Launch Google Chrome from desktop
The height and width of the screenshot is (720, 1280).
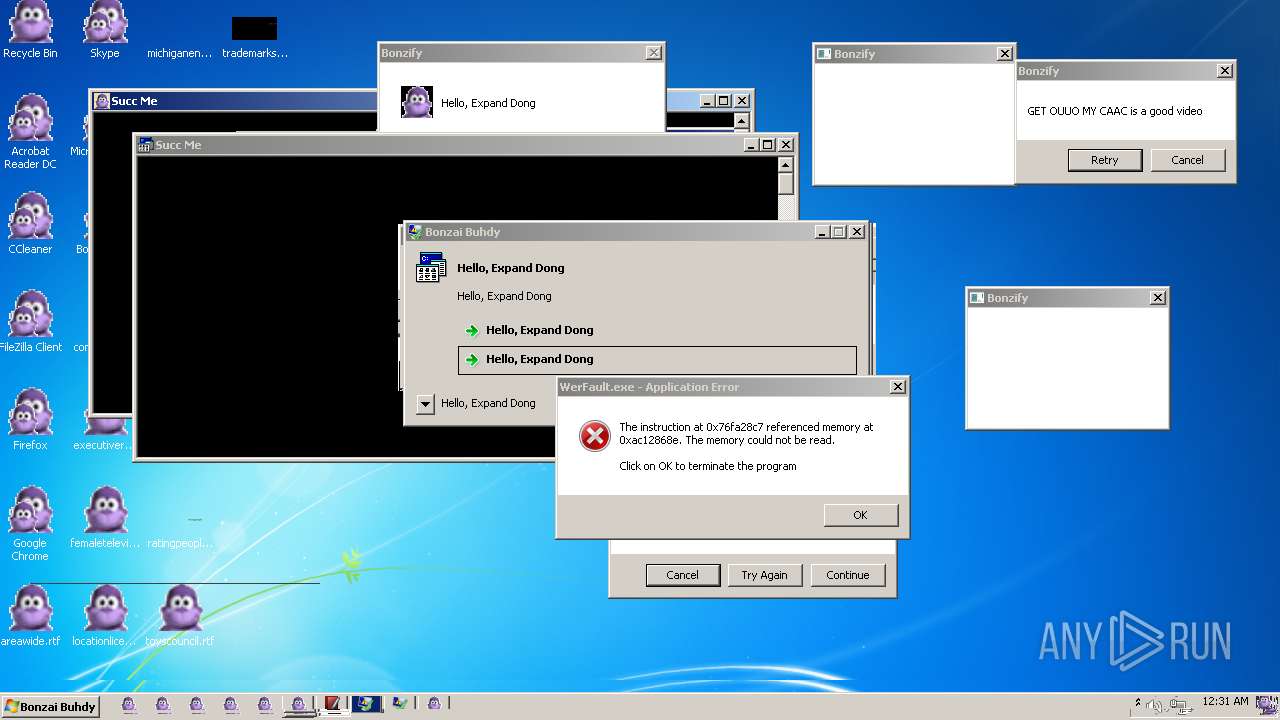point(30,524)
